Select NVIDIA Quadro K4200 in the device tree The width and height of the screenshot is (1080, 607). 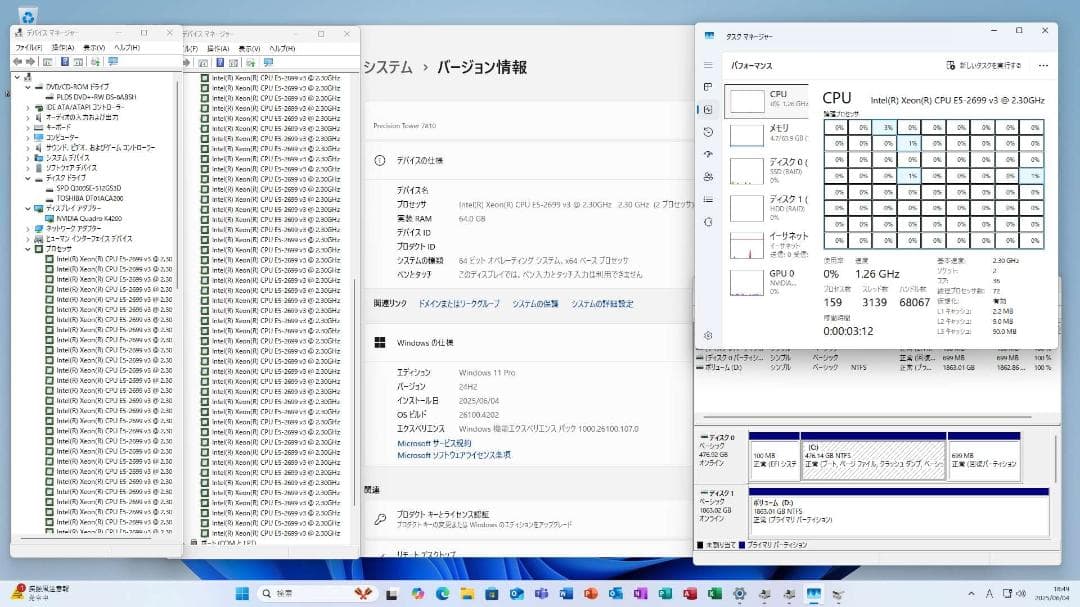click(x=90, y=218)
